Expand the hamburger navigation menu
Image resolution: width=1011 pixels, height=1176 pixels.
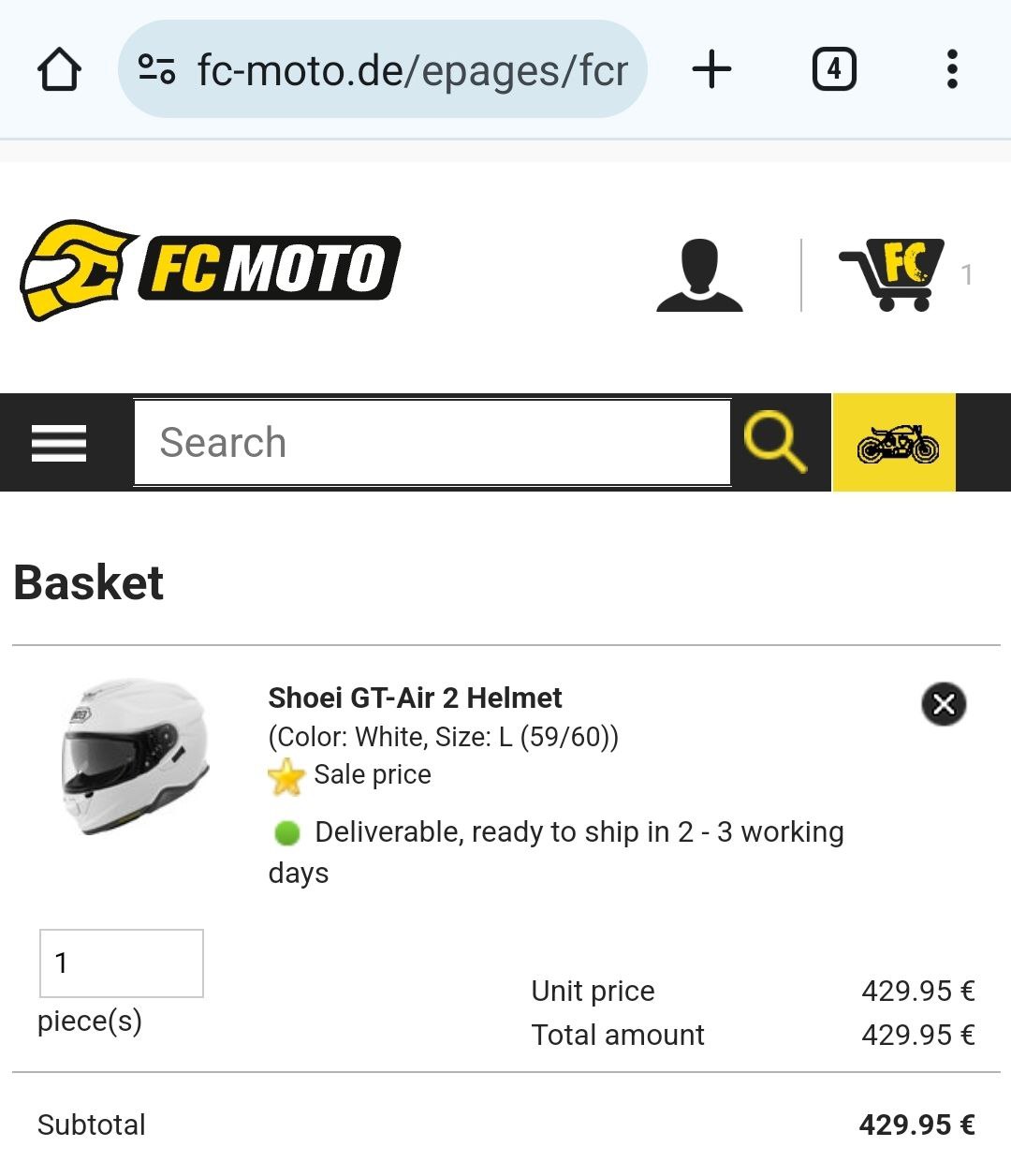coord(59,443)
